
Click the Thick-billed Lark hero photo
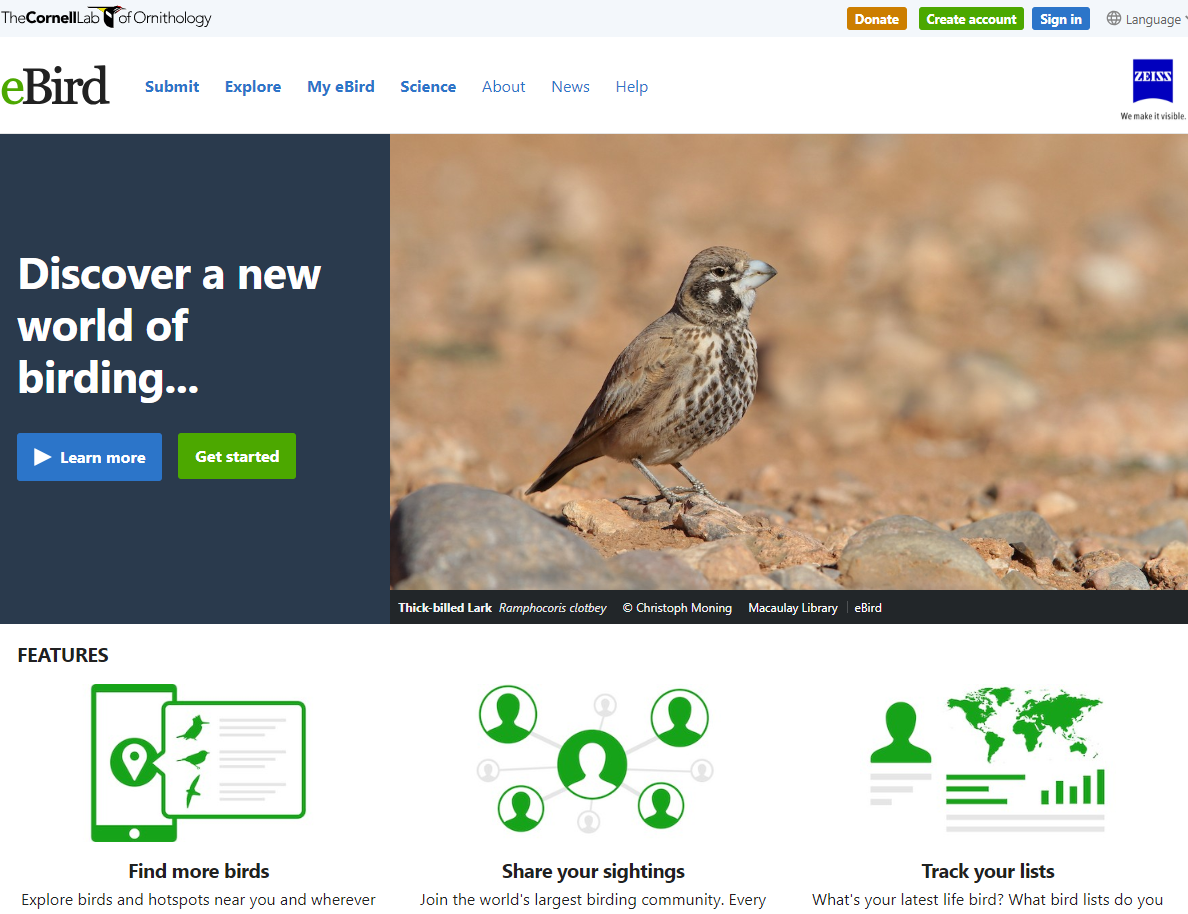[789, 362]
